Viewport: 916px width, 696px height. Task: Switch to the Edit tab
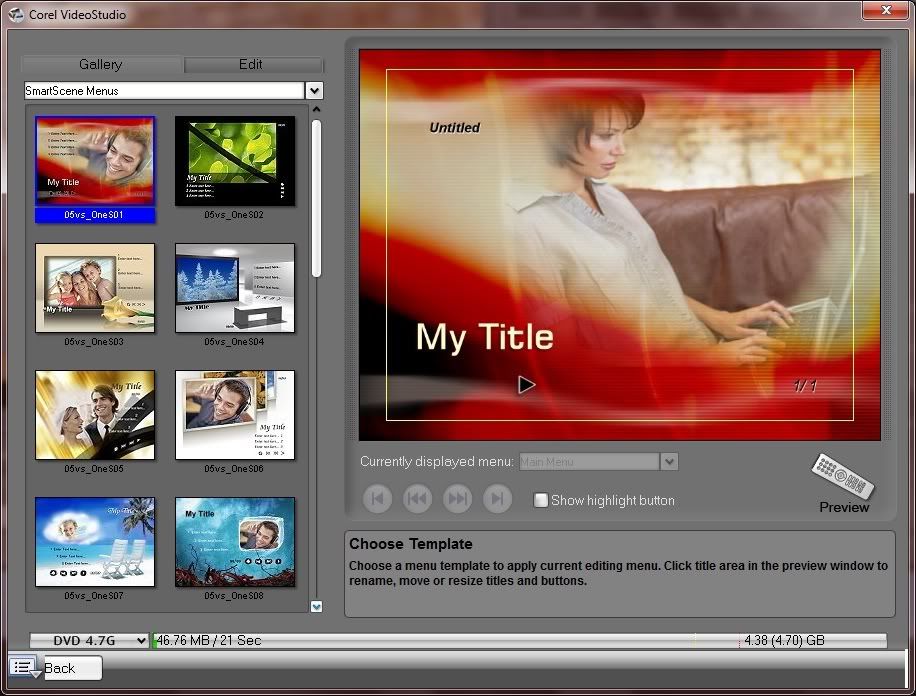251,64
